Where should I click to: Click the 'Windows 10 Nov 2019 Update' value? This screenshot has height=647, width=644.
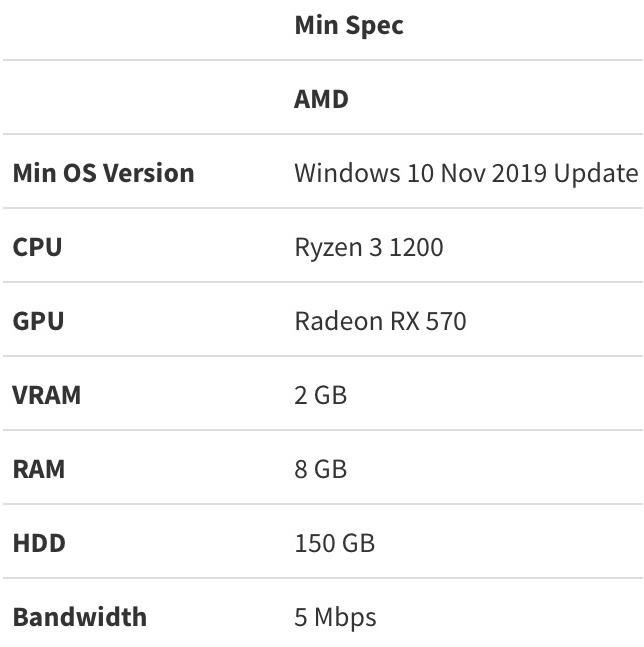pyautogui.click(x=465, y=173)
